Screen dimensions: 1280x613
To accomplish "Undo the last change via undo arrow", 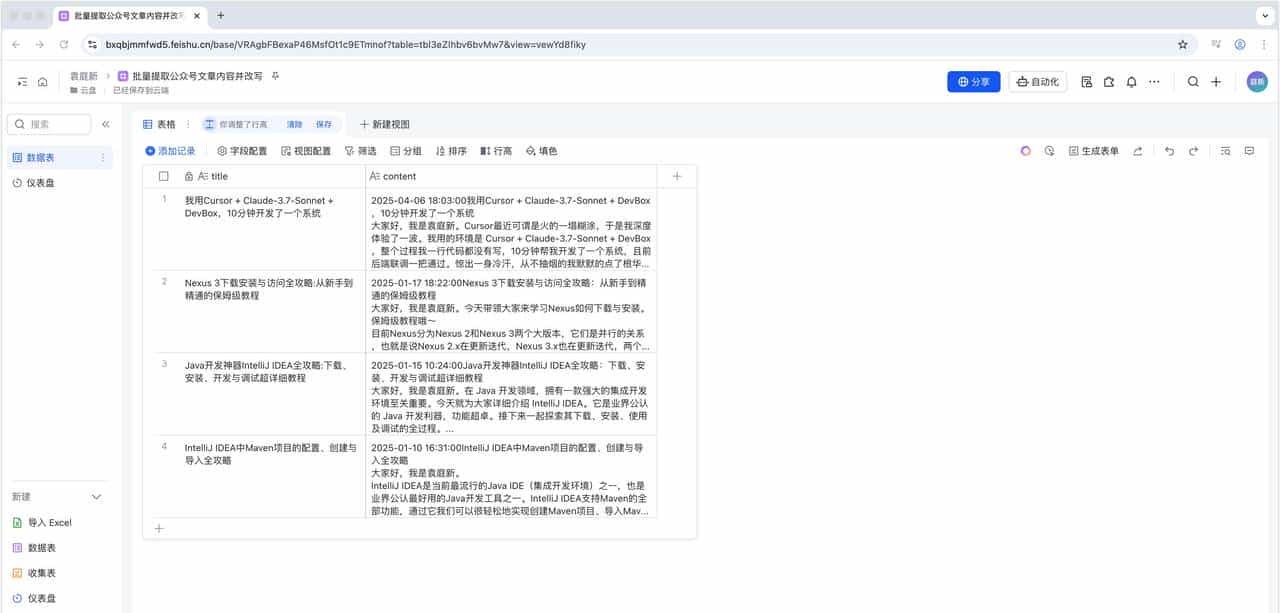I will (1169, 150).
